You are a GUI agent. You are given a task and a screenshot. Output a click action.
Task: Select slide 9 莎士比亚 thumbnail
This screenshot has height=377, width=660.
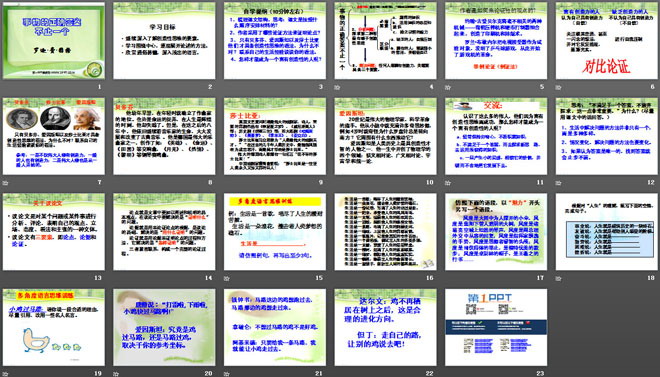pyautogui.click(x=275, y=136)
